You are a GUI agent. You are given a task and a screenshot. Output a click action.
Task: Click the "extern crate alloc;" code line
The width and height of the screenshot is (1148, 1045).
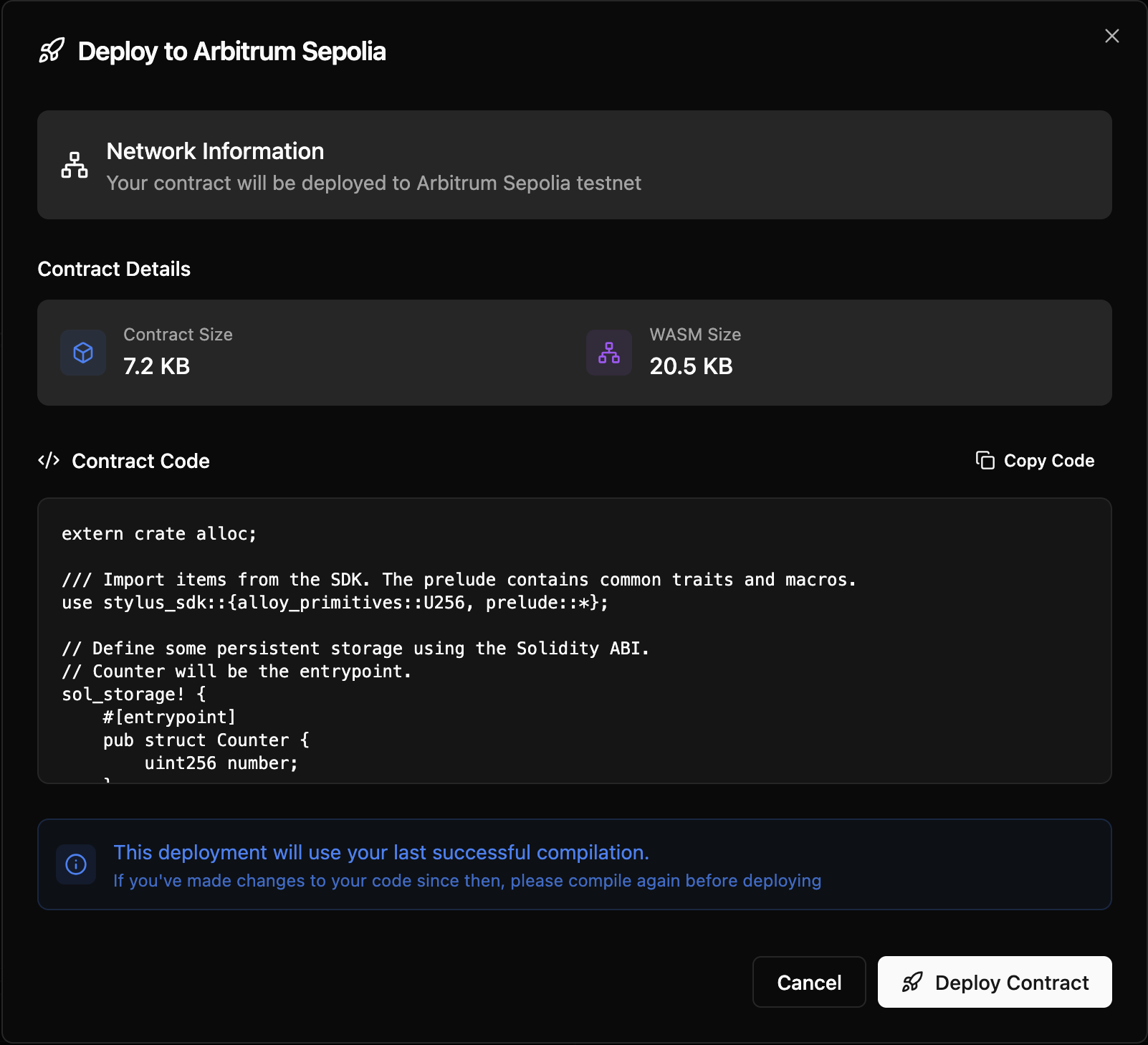pos(159,534)
